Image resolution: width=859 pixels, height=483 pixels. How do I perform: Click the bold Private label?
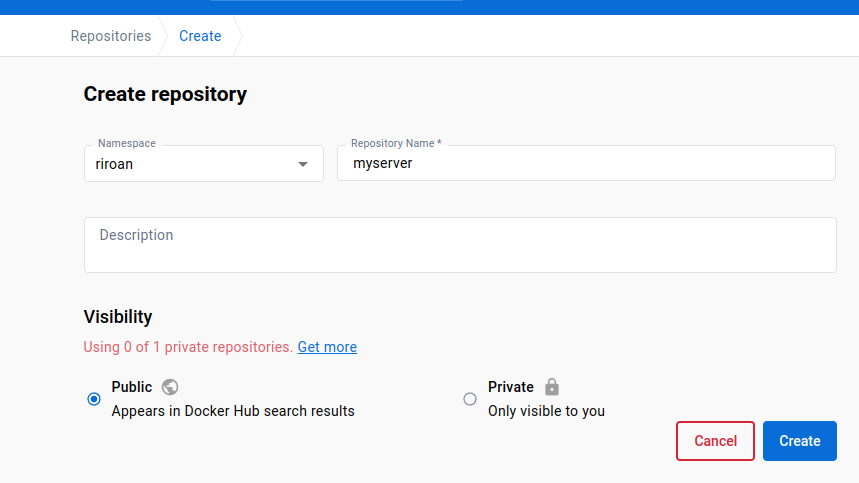(x=511, y=387)
